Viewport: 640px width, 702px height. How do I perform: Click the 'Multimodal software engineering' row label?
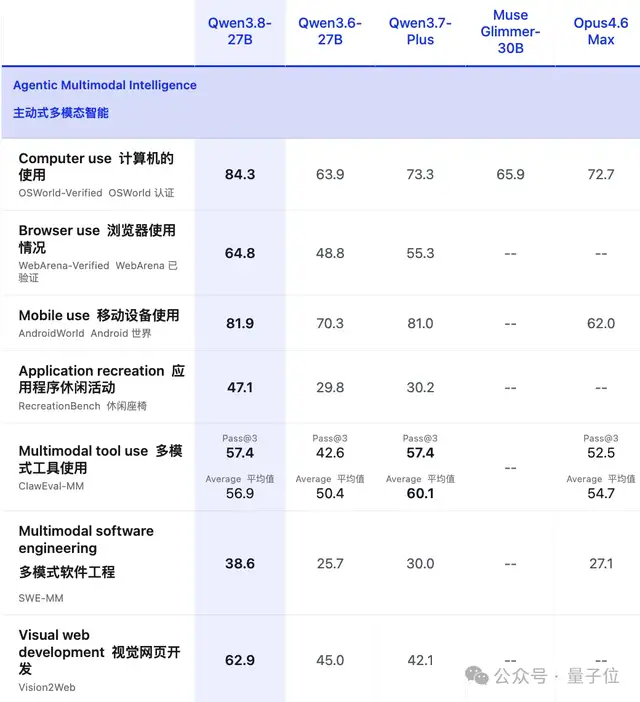[86, 539]
